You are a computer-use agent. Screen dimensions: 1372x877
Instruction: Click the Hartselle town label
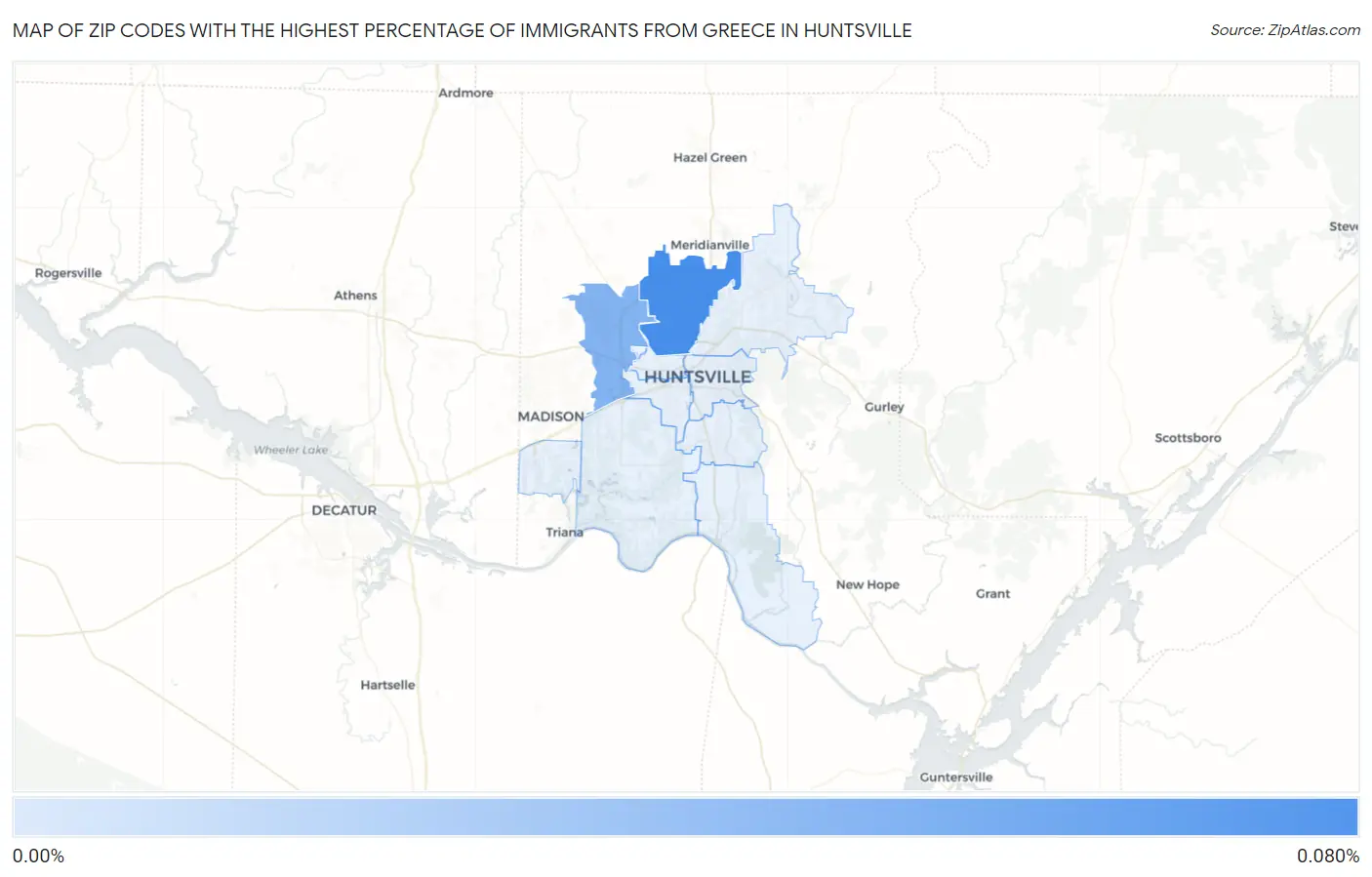click(x=387, y=685)
